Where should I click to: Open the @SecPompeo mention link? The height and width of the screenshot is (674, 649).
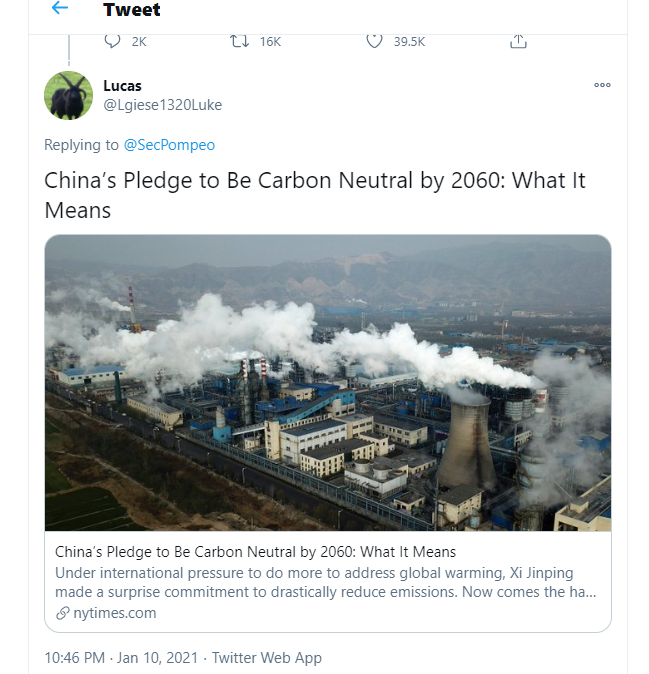(169, 145)
